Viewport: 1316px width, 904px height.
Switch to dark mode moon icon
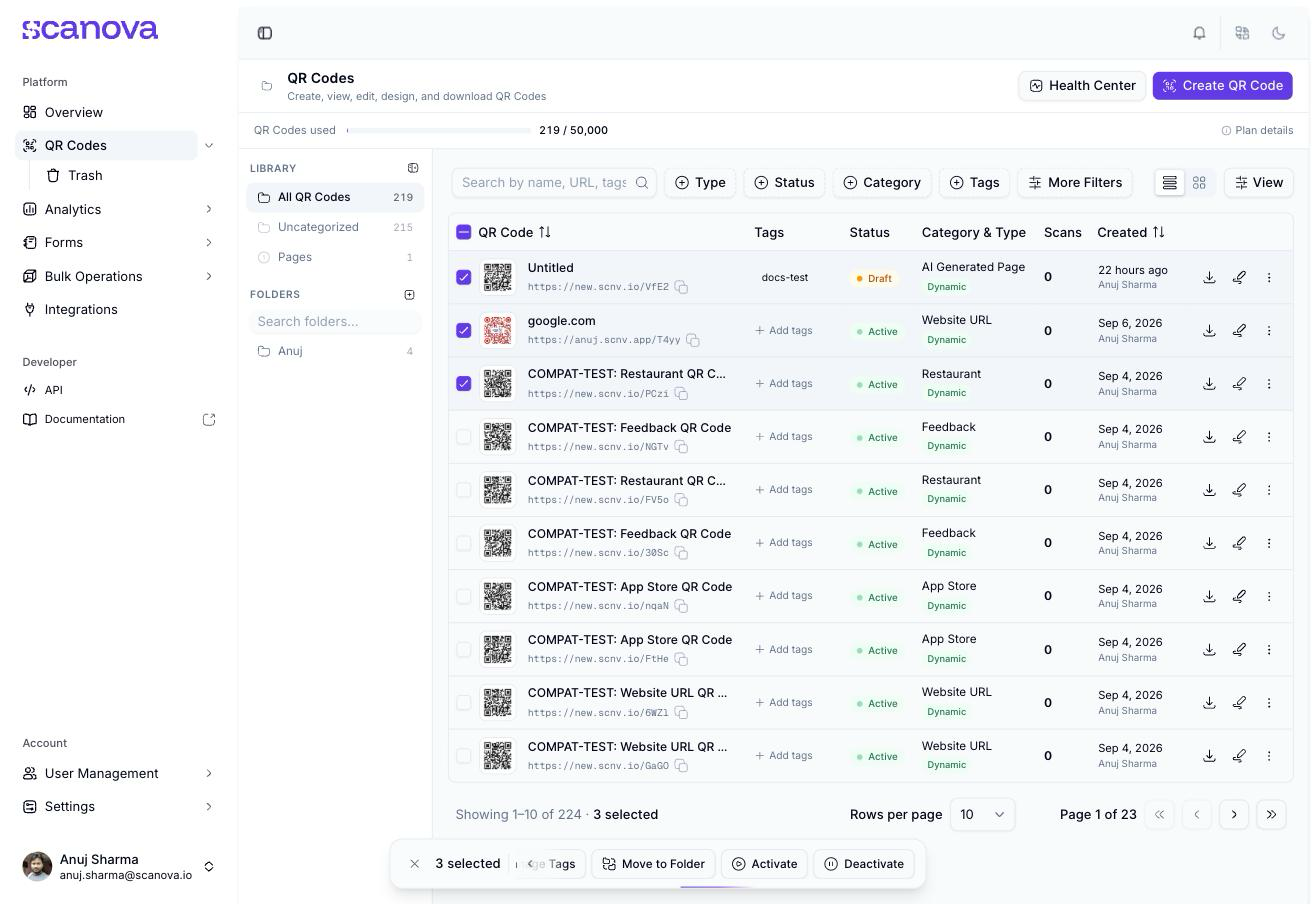(1278, 33)
